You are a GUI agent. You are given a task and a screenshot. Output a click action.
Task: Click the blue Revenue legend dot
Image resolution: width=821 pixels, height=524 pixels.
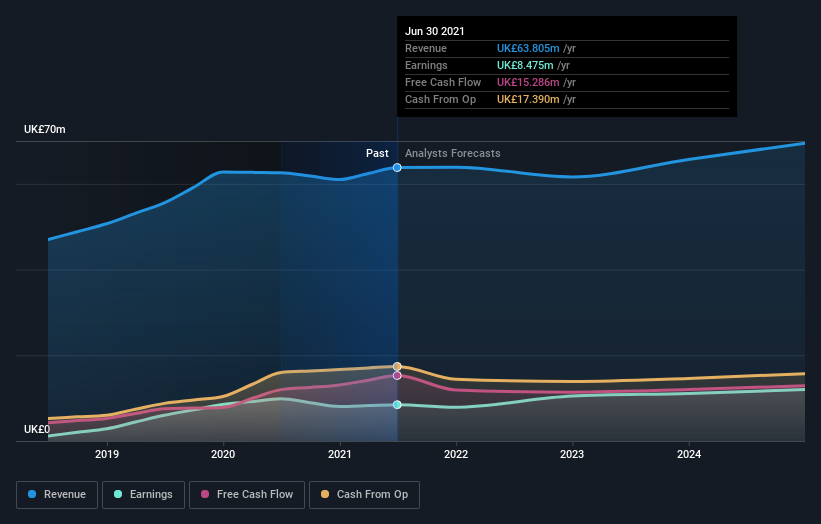click(x=32, y=494)
